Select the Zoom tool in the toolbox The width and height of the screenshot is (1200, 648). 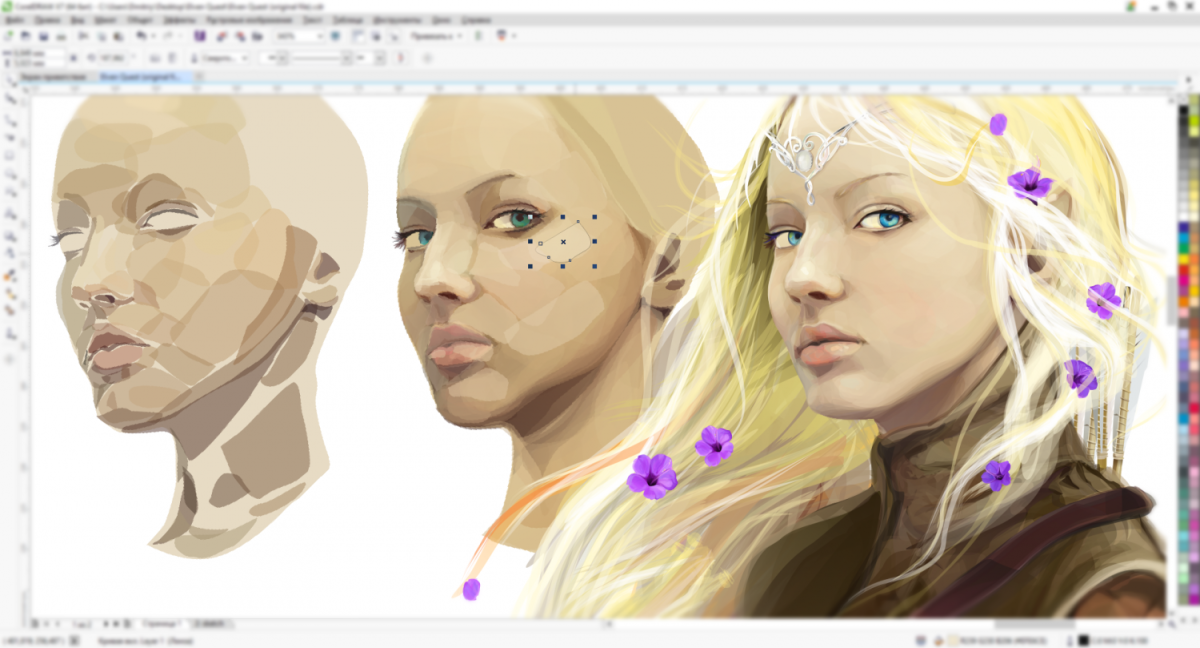pyautogui.click(x=12, y=137)
